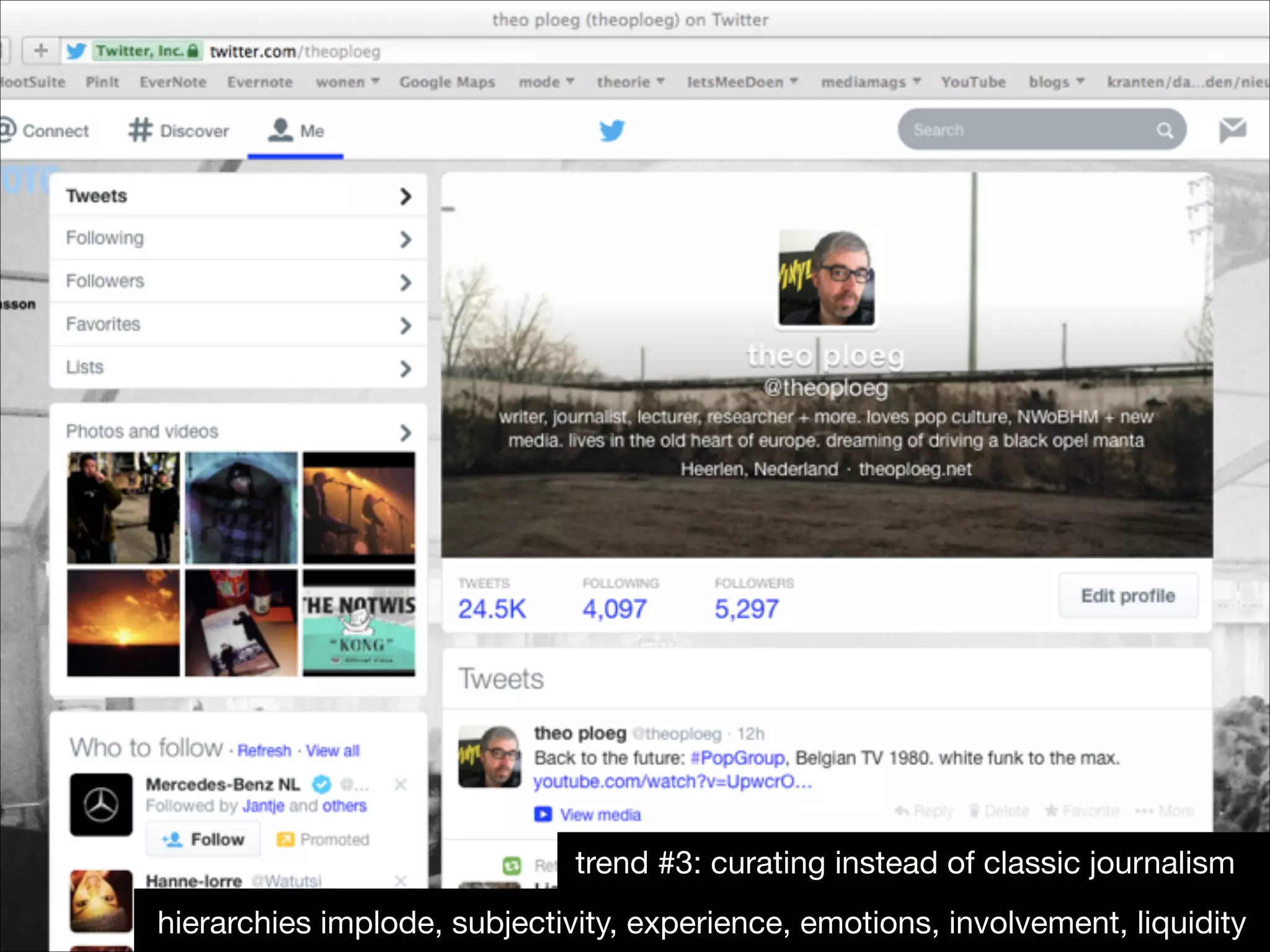Open sunset photo thumbnail
The image size is (1270, 952).
coord(123,623)
